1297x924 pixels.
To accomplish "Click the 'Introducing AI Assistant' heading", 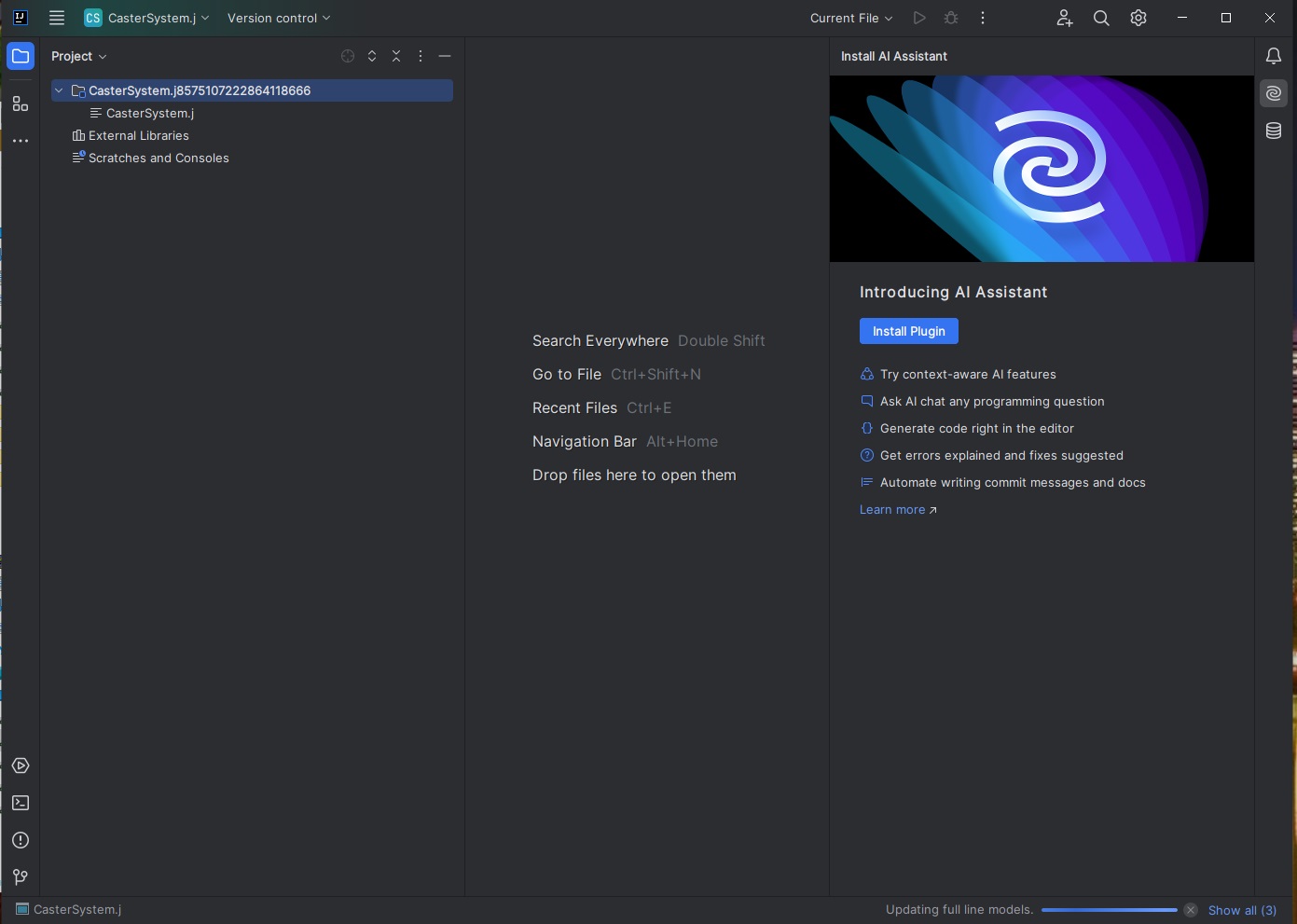I will click(953, 292).
